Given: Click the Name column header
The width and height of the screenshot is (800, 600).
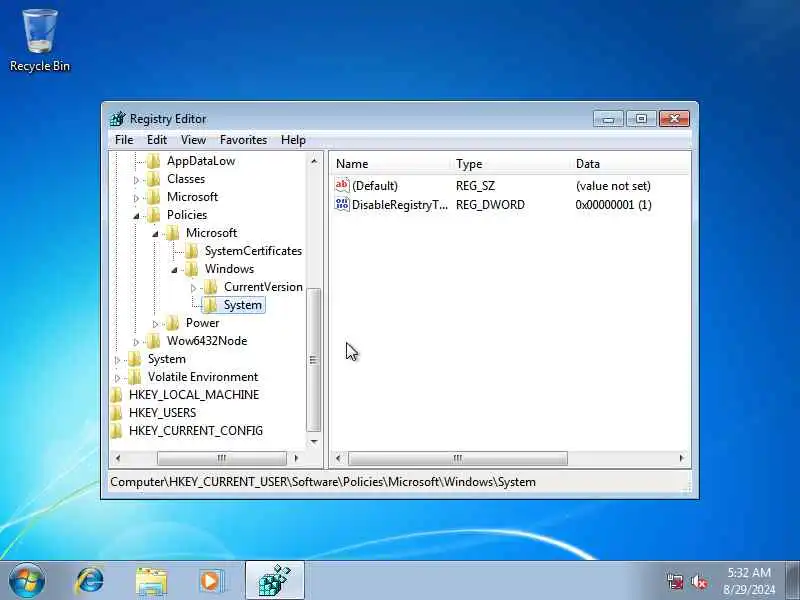Looking at the screenshot, I should 392,164.
